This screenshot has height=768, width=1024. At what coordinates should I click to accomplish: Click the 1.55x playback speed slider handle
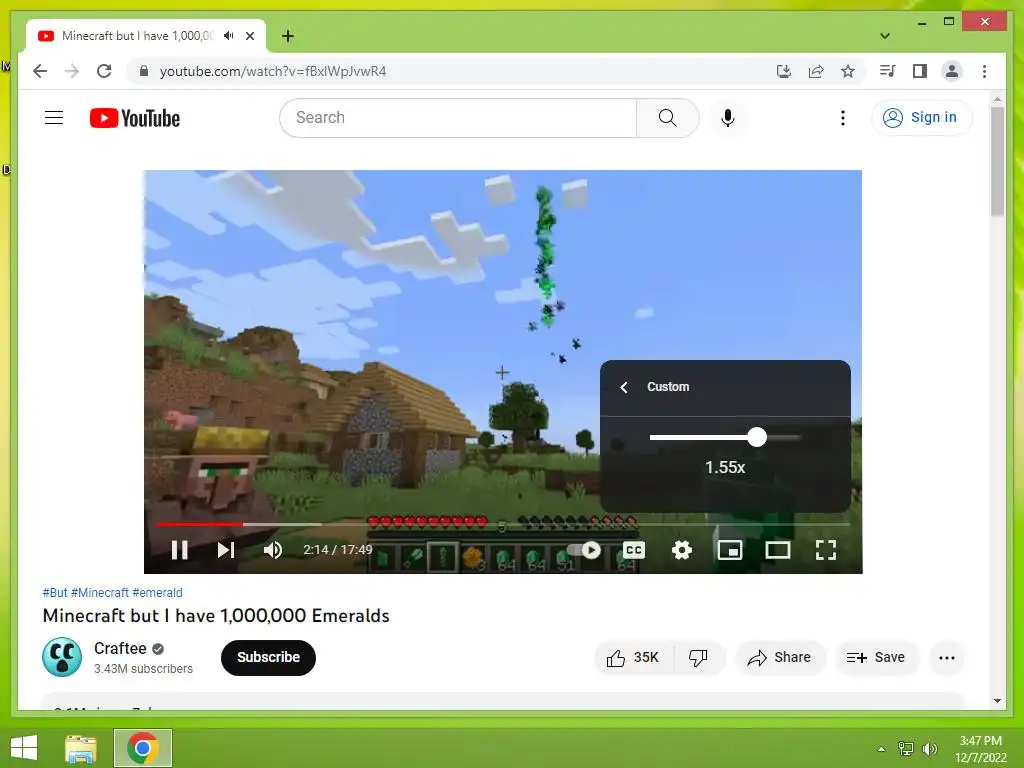(x=757, y=437)
